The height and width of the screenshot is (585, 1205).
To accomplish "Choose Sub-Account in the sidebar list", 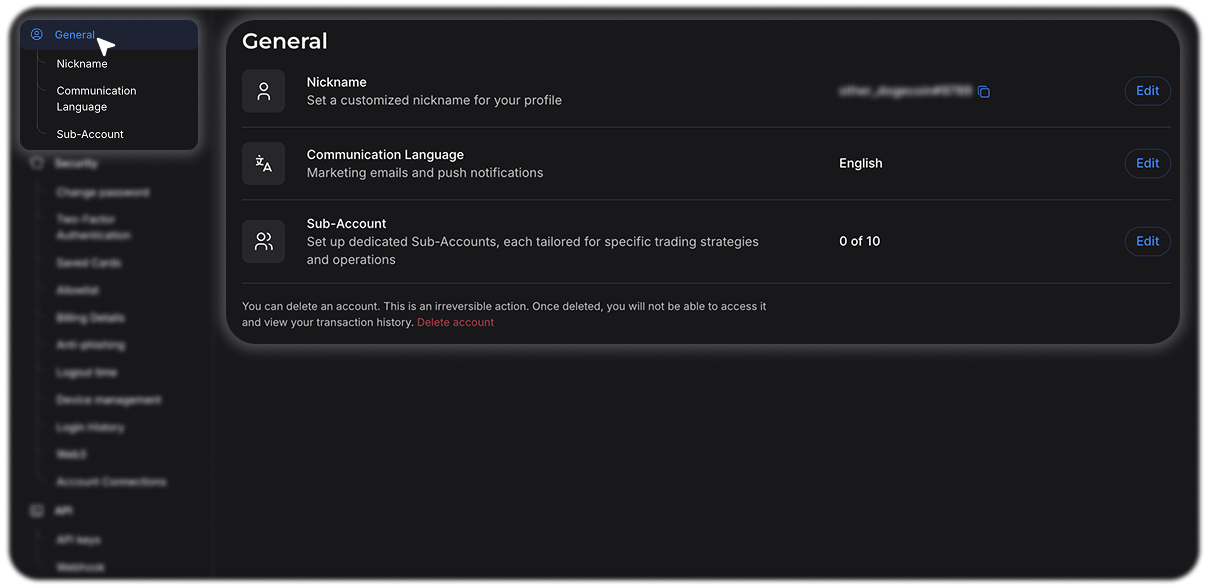I will pos(90,134).
